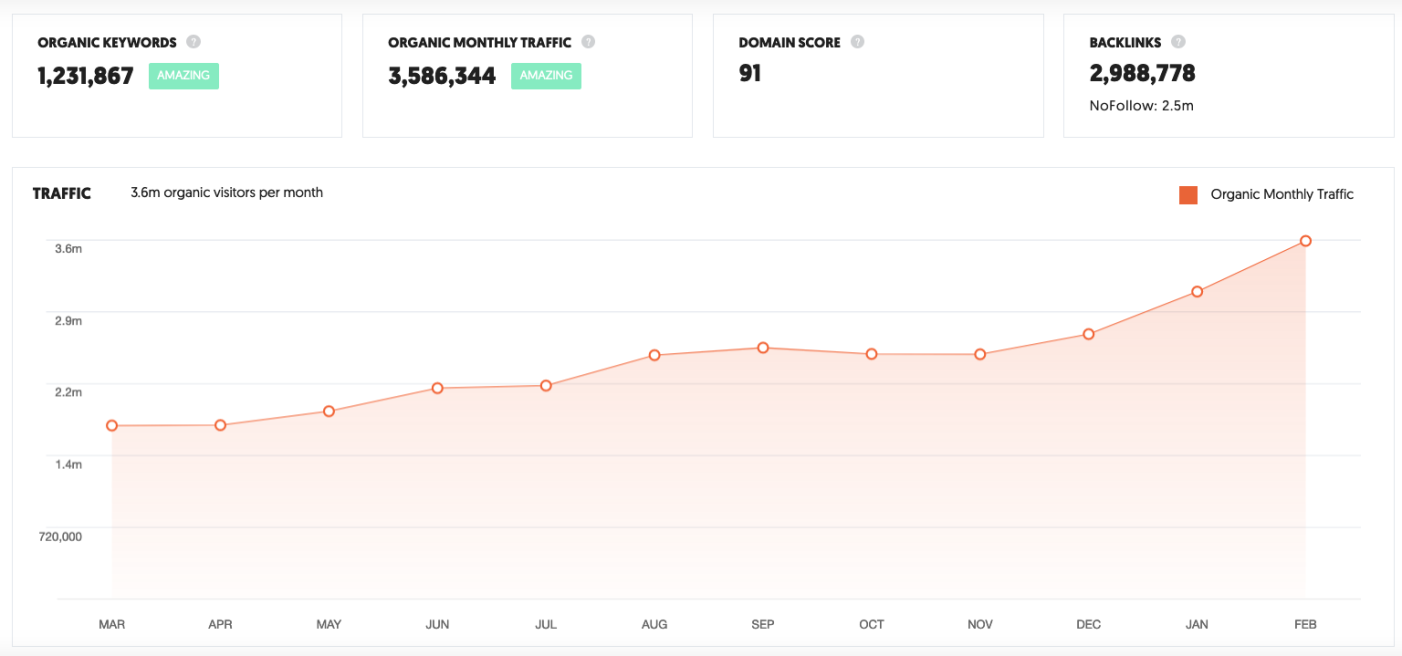
Task: Click the JUN label on the x-axis
Action: click(437, 624)
